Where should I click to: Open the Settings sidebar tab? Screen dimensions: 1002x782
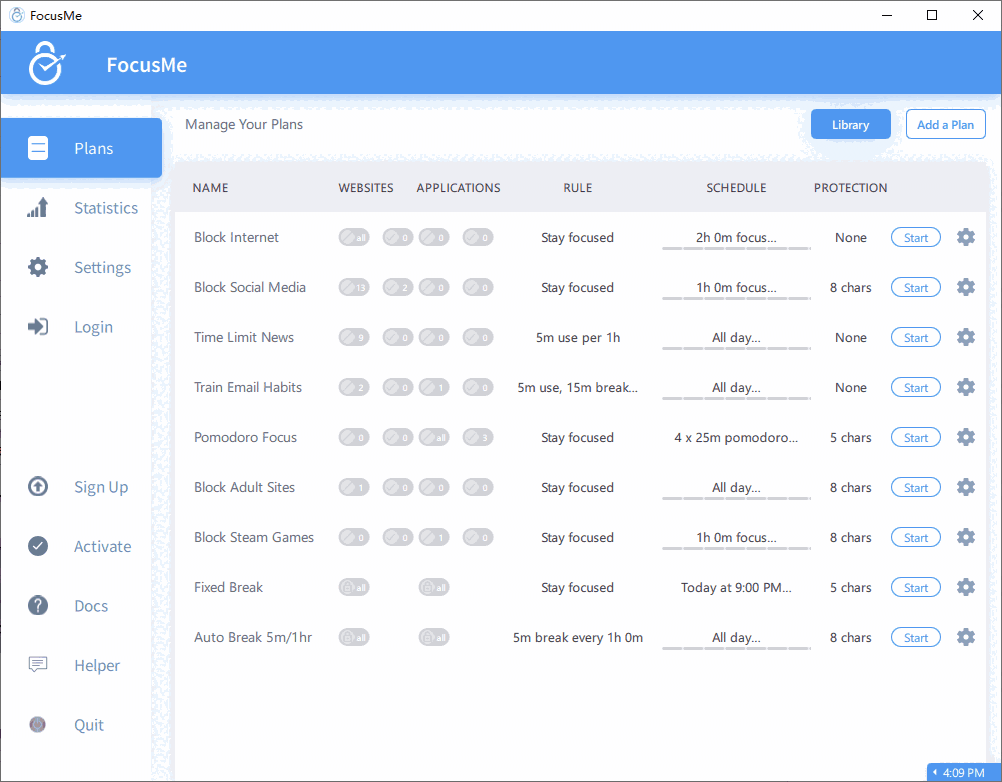102,268
